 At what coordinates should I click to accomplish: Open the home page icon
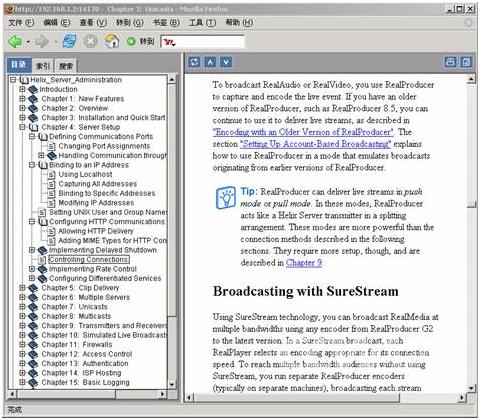click(112, 41)
